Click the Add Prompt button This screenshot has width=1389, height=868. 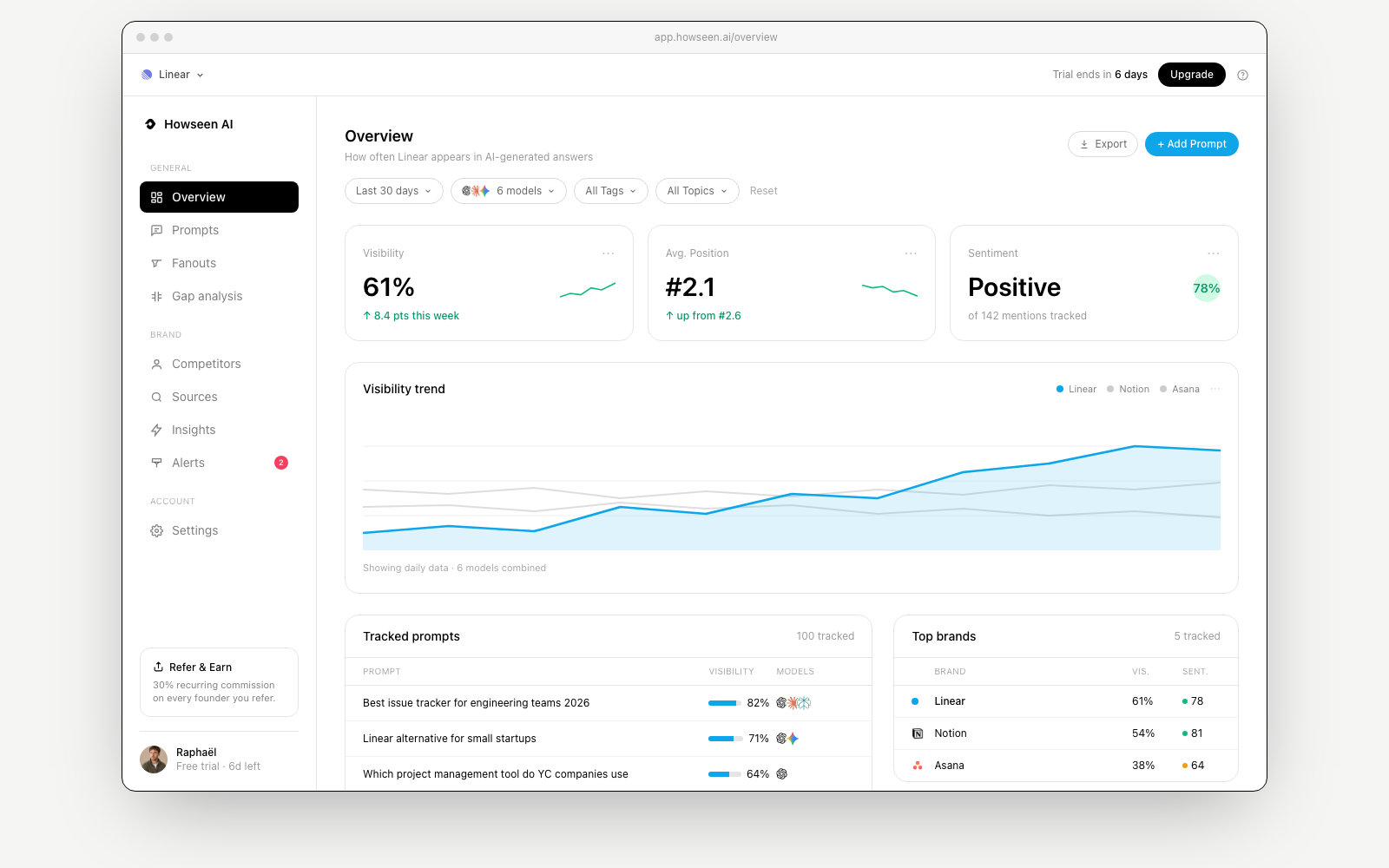[1192, 144]
